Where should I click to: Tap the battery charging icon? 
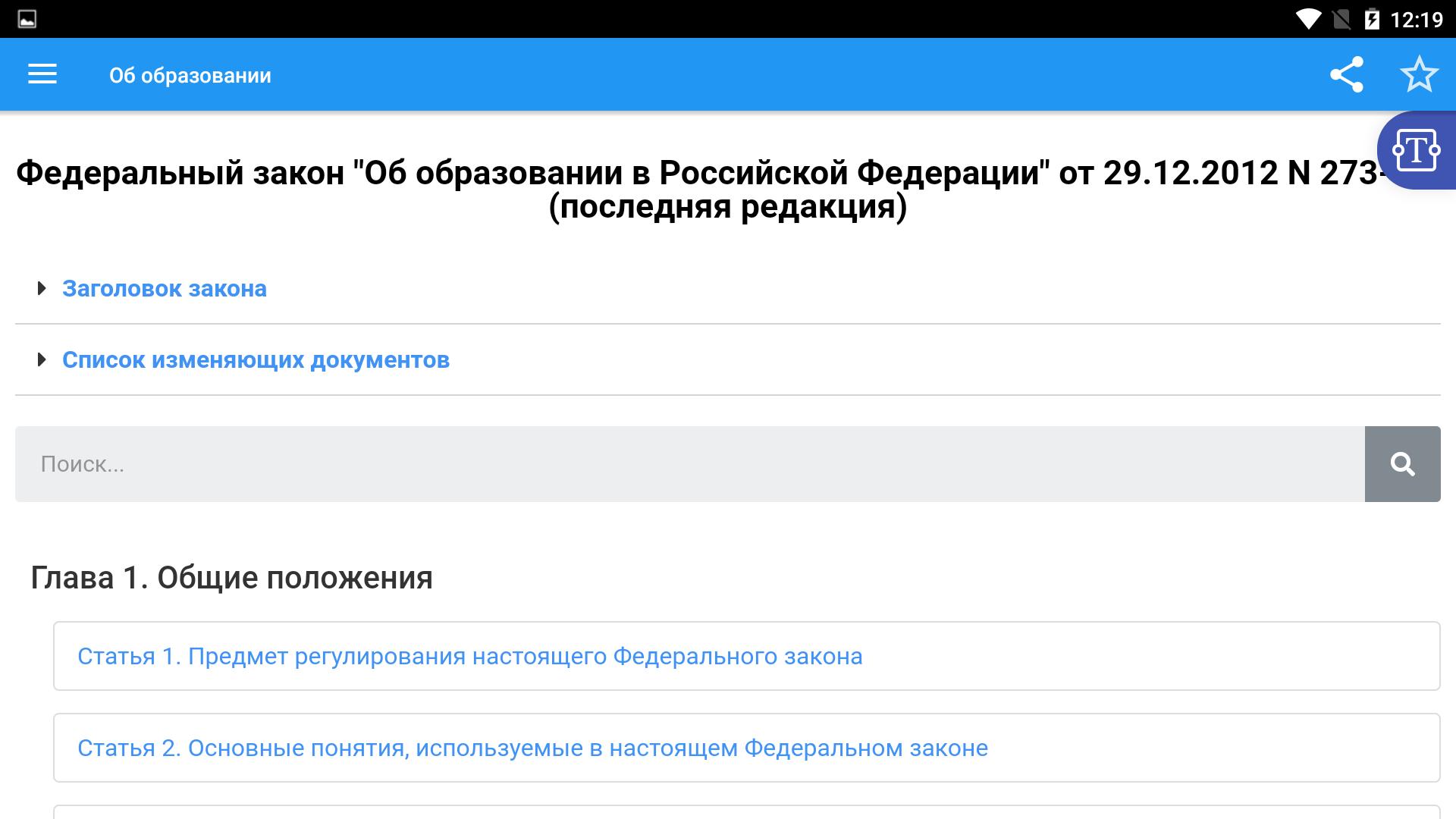[1372, 18]
